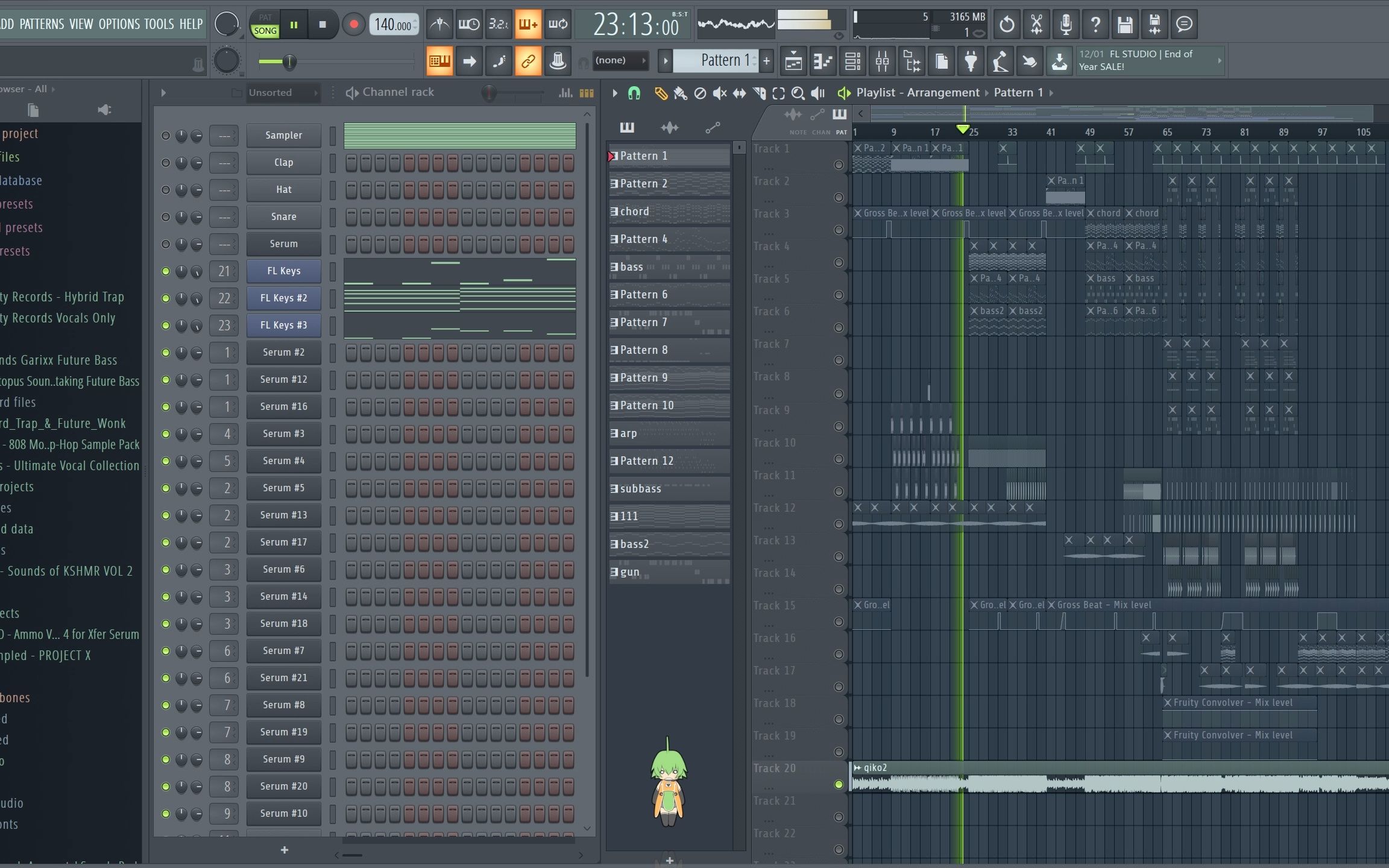Viewport: 1389px width, 868px height.
Task: Select the playlist paint brush tool
Action: (680, 93)
